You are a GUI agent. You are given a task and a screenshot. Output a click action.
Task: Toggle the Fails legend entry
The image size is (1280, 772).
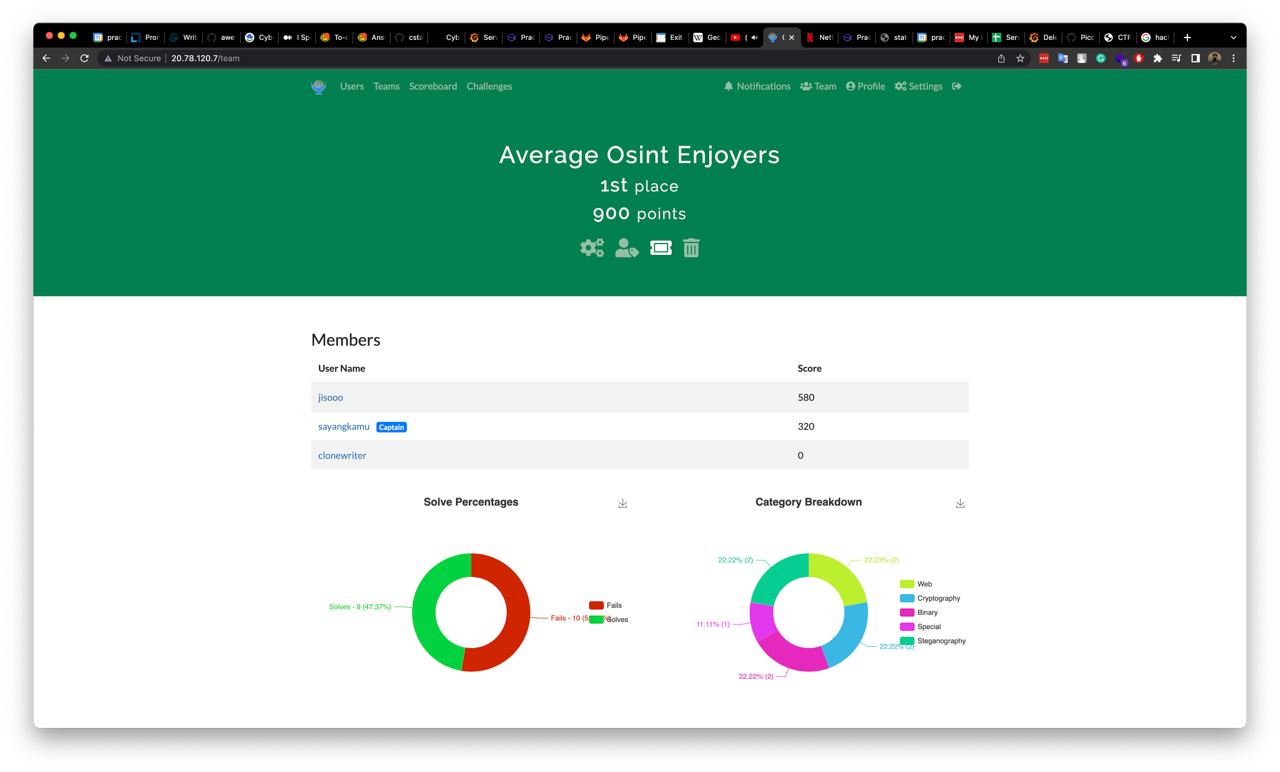pyautogui.click(x=605, y=605)
